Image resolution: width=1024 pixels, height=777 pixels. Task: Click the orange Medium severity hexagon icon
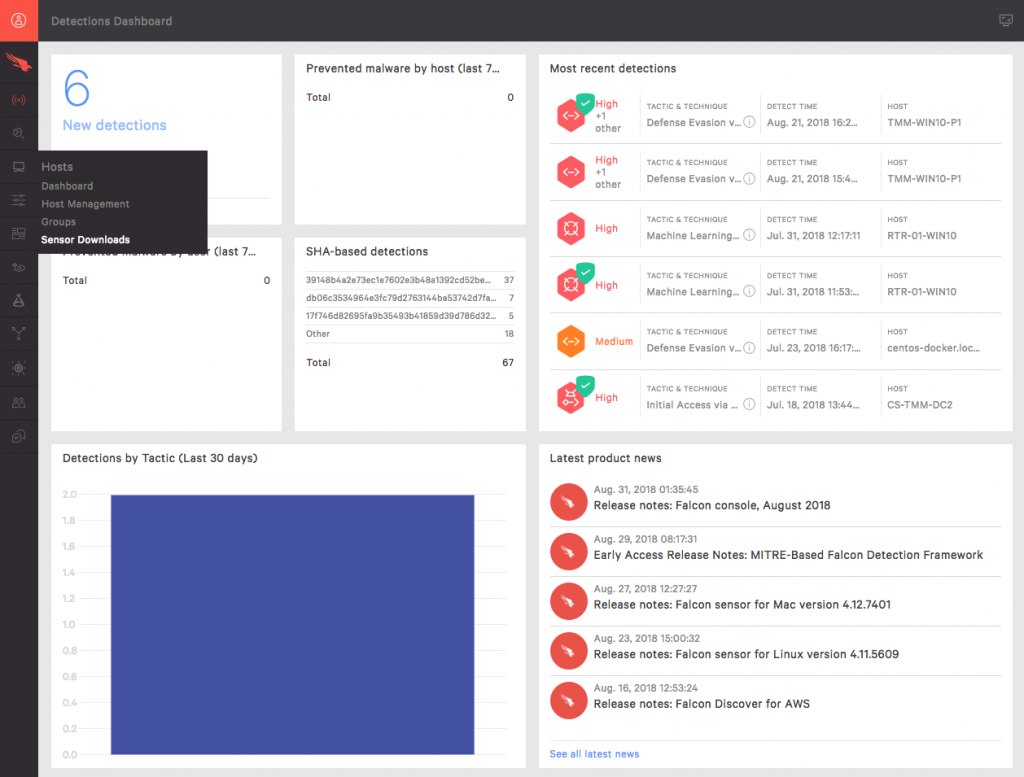click(571, 341)
